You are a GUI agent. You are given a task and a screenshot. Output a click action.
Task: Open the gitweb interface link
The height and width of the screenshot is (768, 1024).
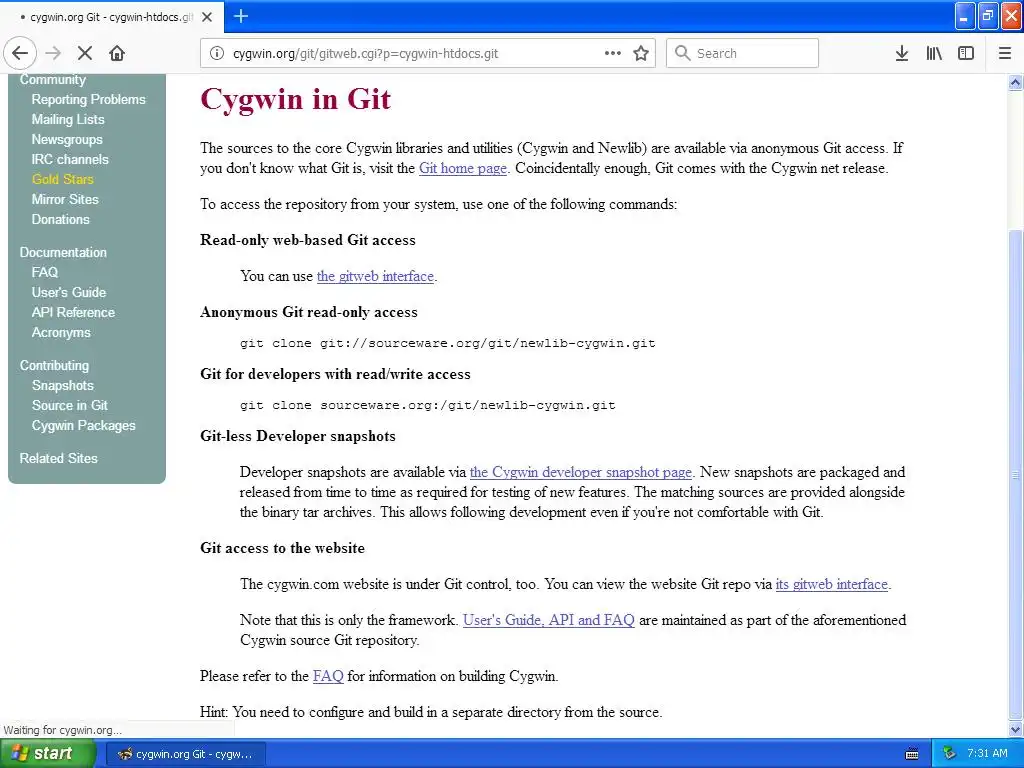click(x=375, y=276)
